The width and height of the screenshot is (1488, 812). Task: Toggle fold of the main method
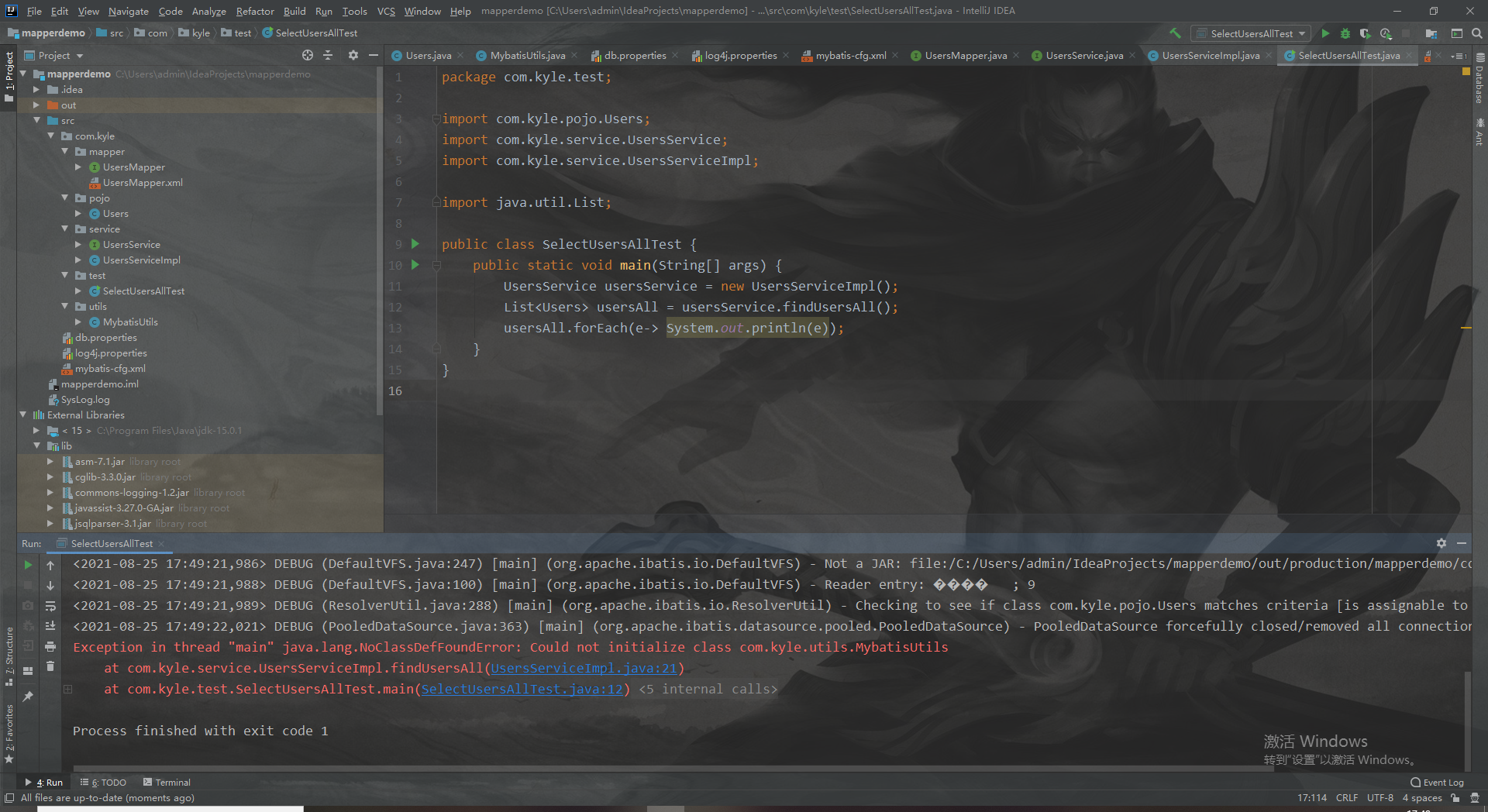[436, 265]
